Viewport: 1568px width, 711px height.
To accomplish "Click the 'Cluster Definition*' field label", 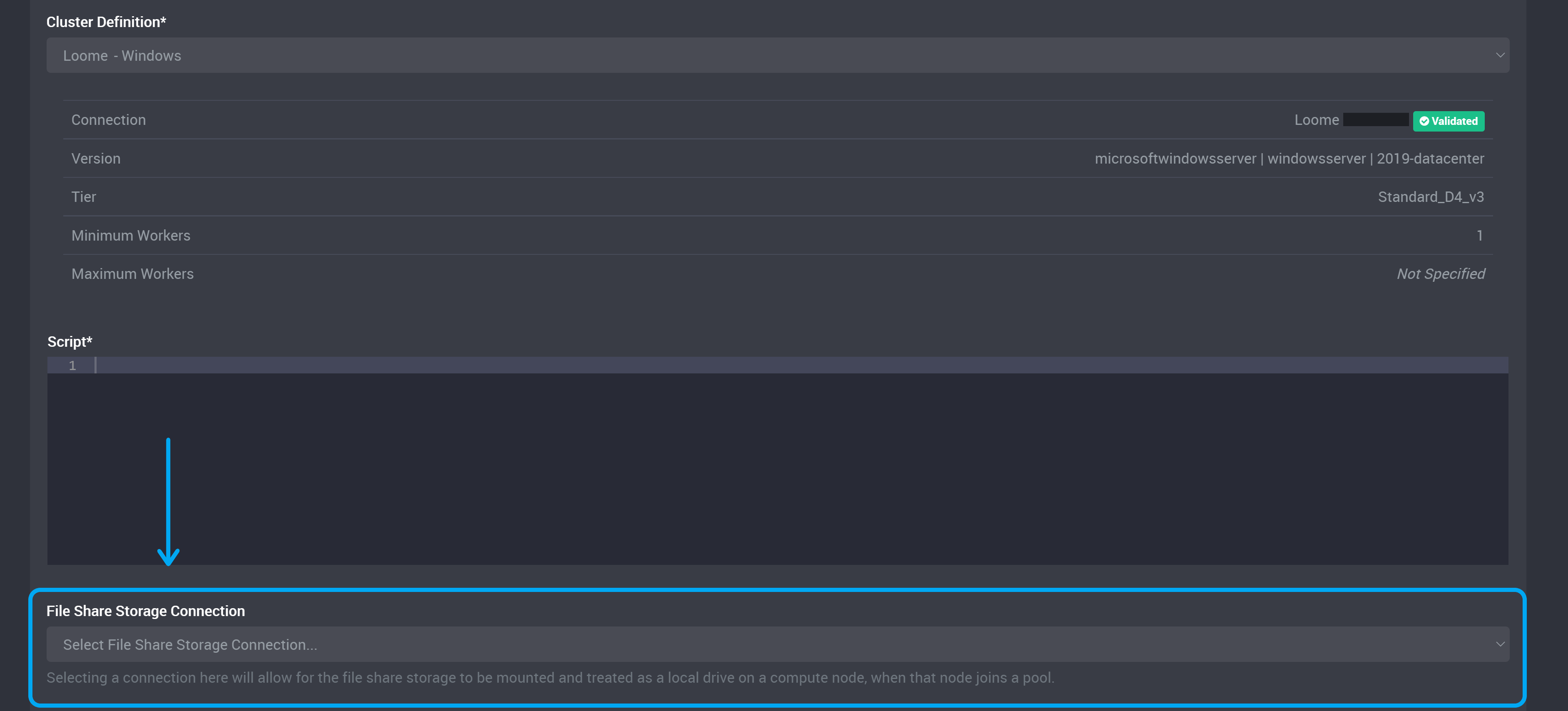I will click(x=106, y=22).
